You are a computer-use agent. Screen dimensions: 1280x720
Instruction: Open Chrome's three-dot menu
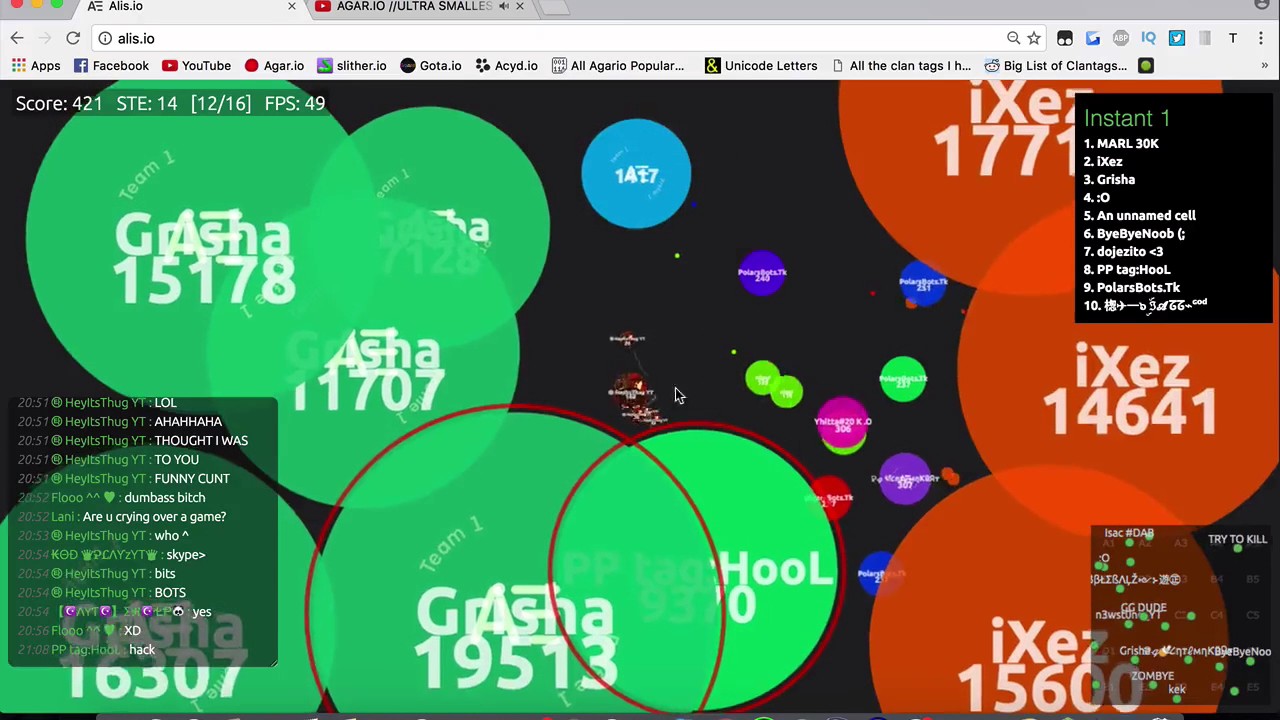1261,38
